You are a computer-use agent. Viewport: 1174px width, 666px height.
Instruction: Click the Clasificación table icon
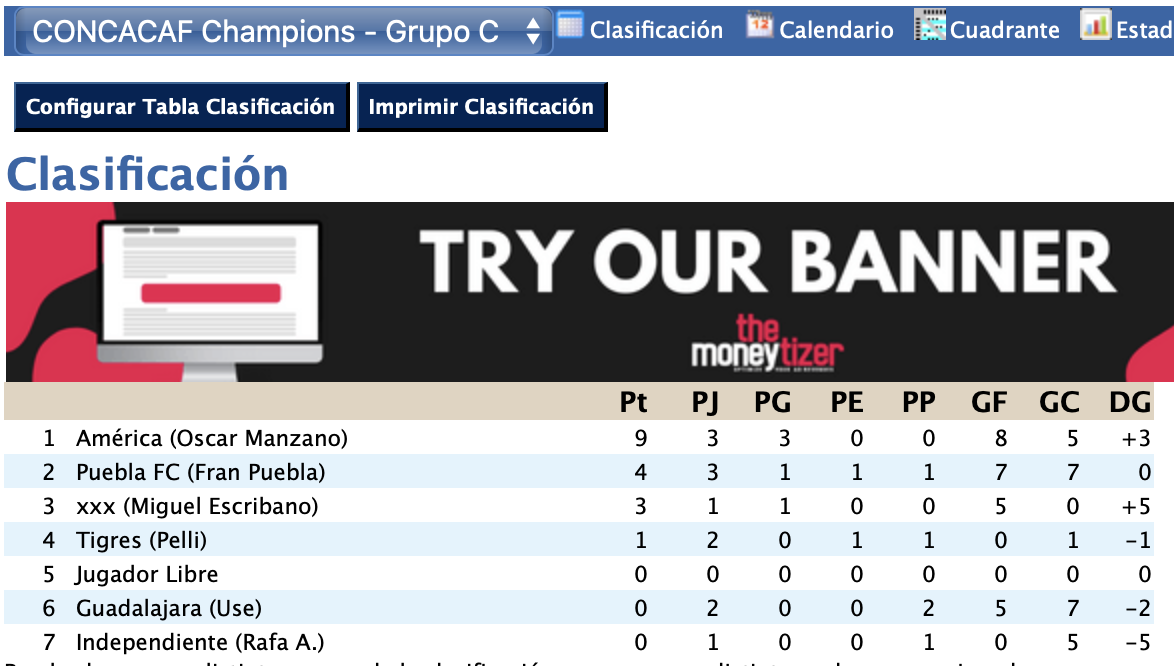(569, 26)
